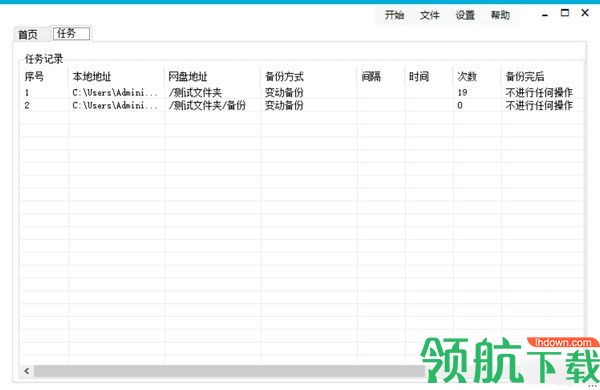Click the count value 19
Screen dimensions: 600x390
(462, 93)
